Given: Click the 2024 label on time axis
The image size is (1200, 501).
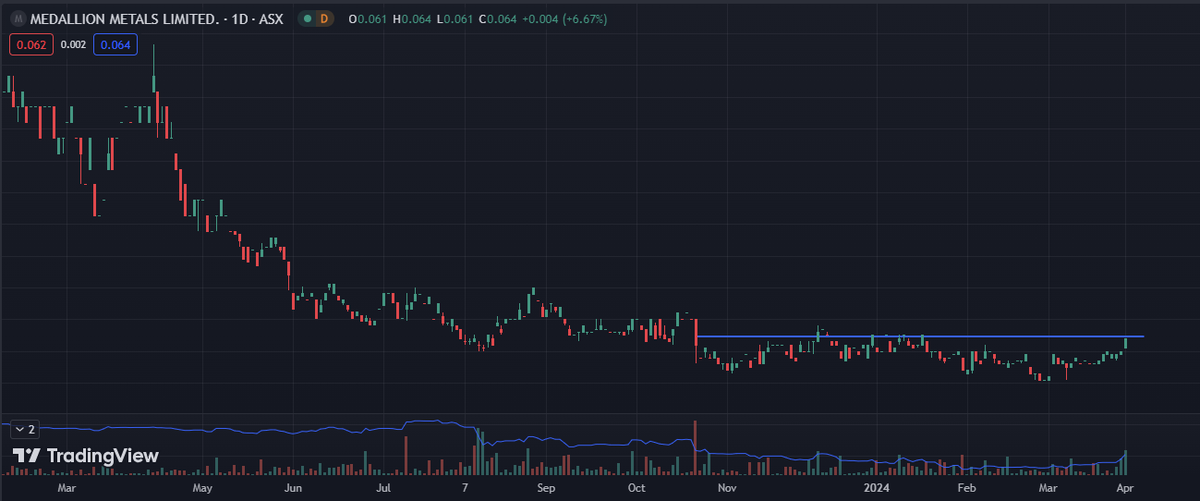Looking at the screenshot, I should pos(877,489).
